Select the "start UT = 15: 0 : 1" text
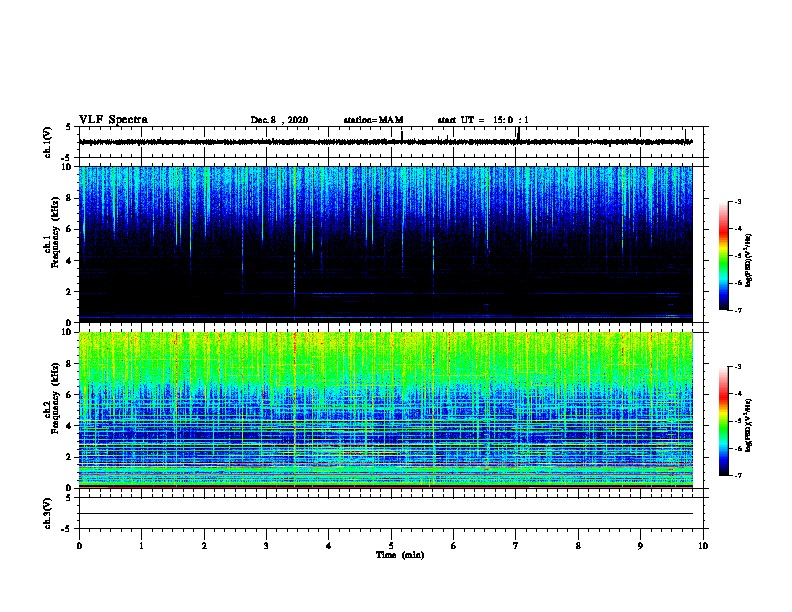The width and height of the screenshot is (792, 612). click(x=483, y=120)
